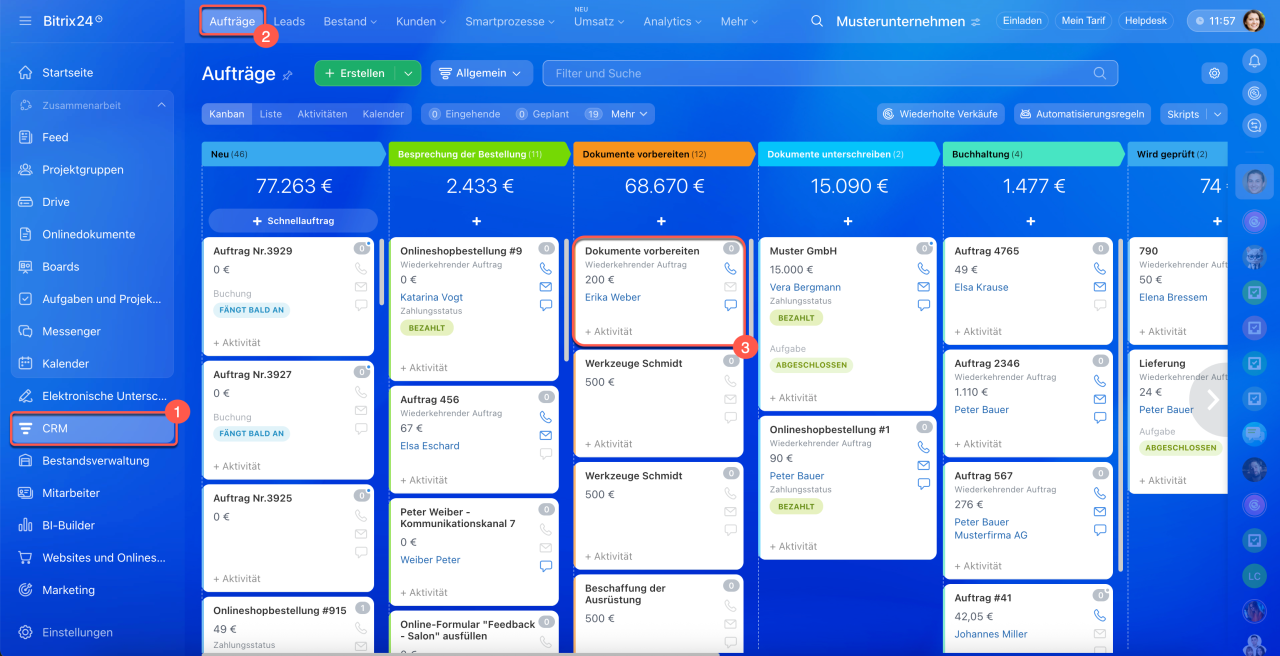Open Settings gear in left sidebar
Viewport: 1280px width, 656px height.
pyautogui.click(x=25, y=632)
